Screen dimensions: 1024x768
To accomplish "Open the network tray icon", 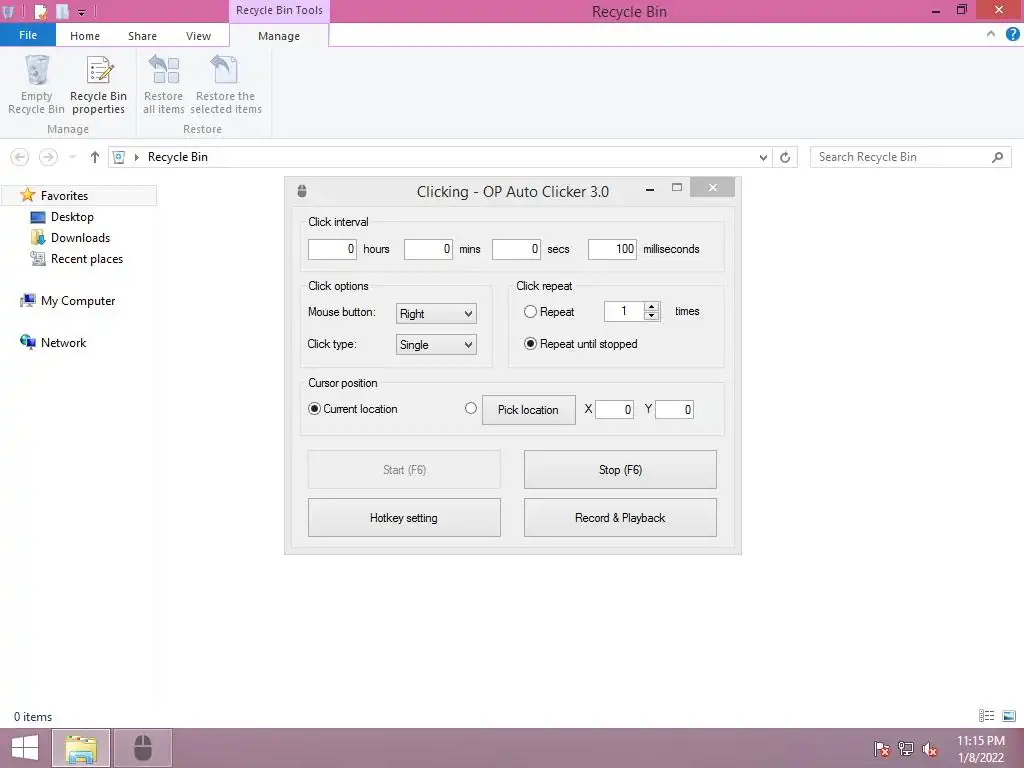I will coord(906,748).
